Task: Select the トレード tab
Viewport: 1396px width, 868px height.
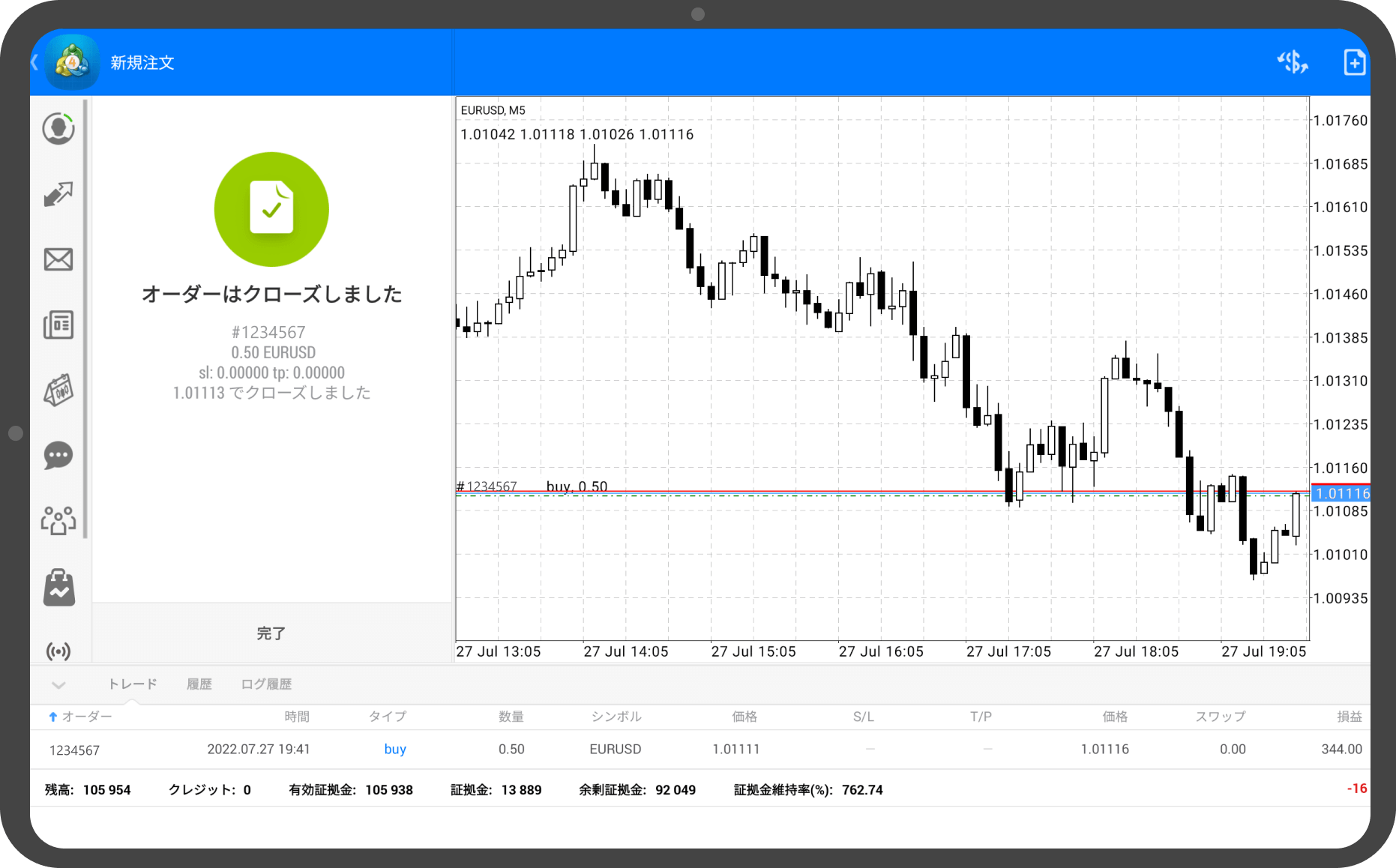Action: click(x=132, y=684)
